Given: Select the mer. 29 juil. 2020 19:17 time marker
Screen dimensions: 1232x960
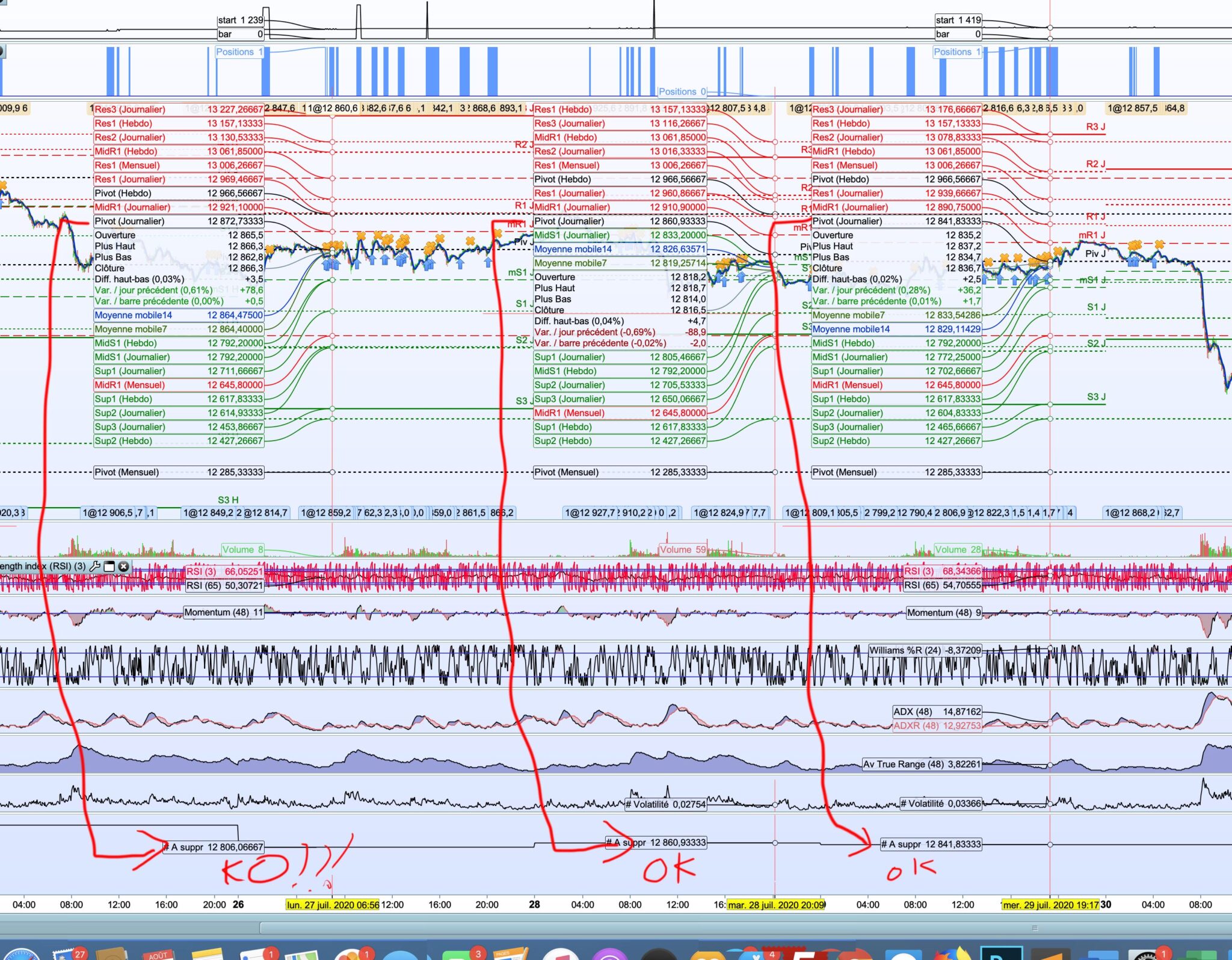Looking at the screenshot, I should (1050, 905).
